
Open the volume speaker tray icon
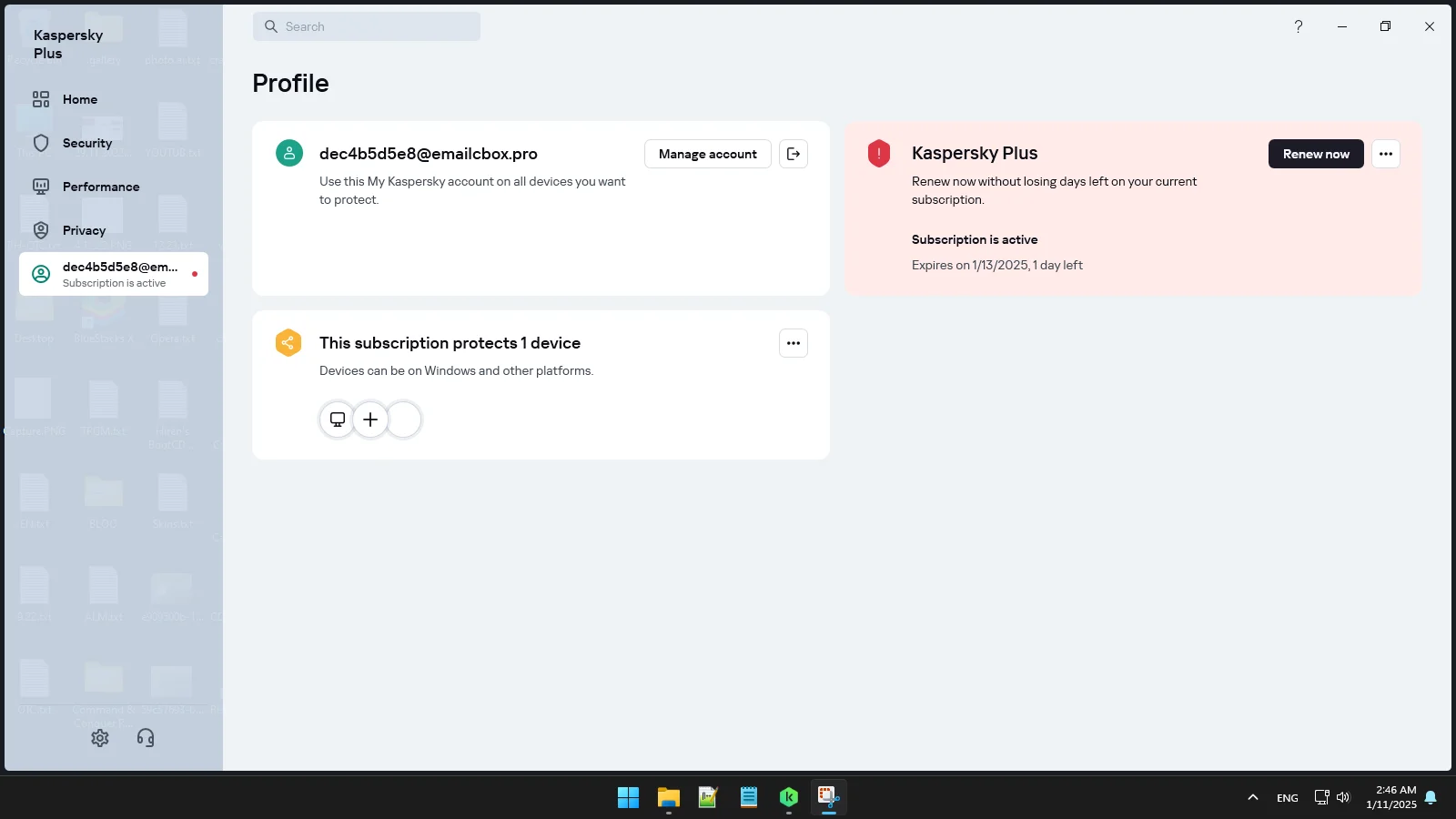click(1343, 798)
